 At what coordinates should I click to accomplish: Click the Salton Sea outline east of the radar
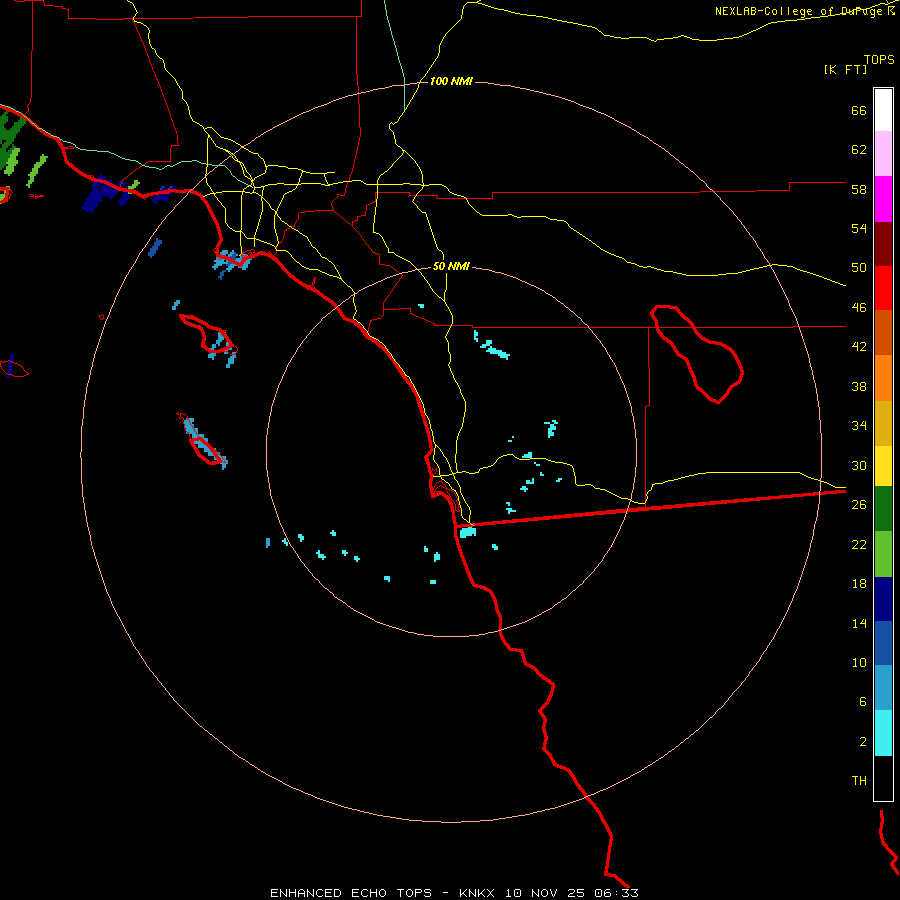click(697, 354)
